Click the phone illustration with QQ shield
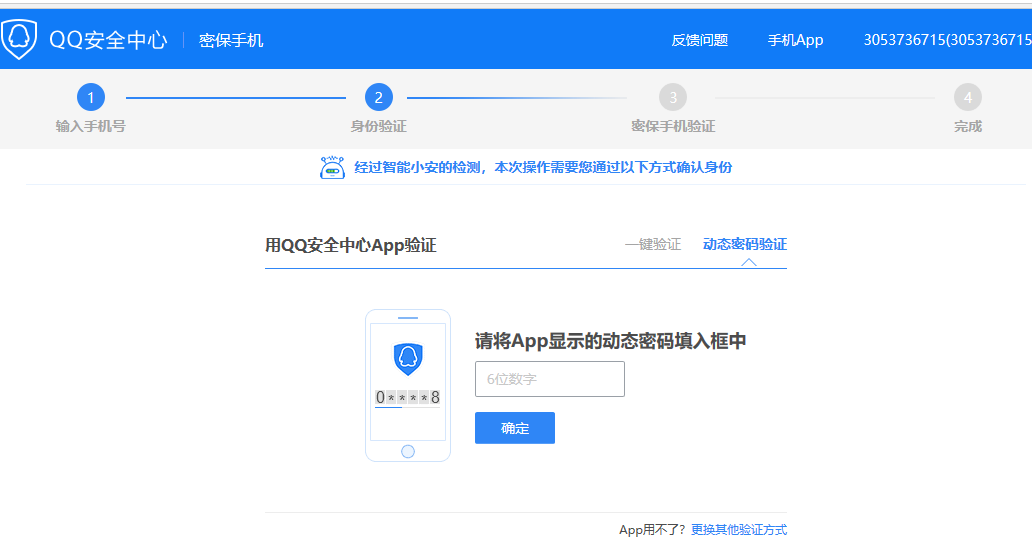This screenshot has height=540, width=1032. click(408, 385)
